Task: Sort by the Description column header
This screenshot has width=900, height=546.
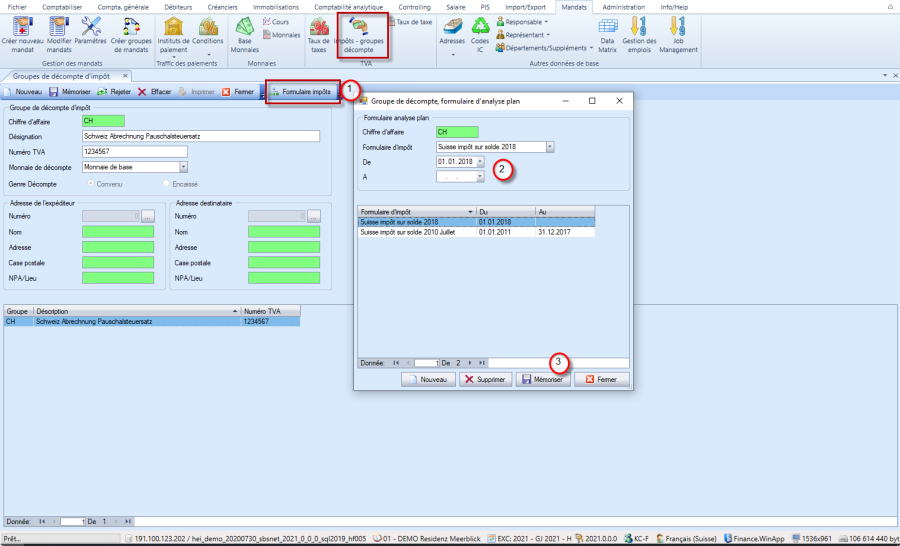Action: (137, 311)
